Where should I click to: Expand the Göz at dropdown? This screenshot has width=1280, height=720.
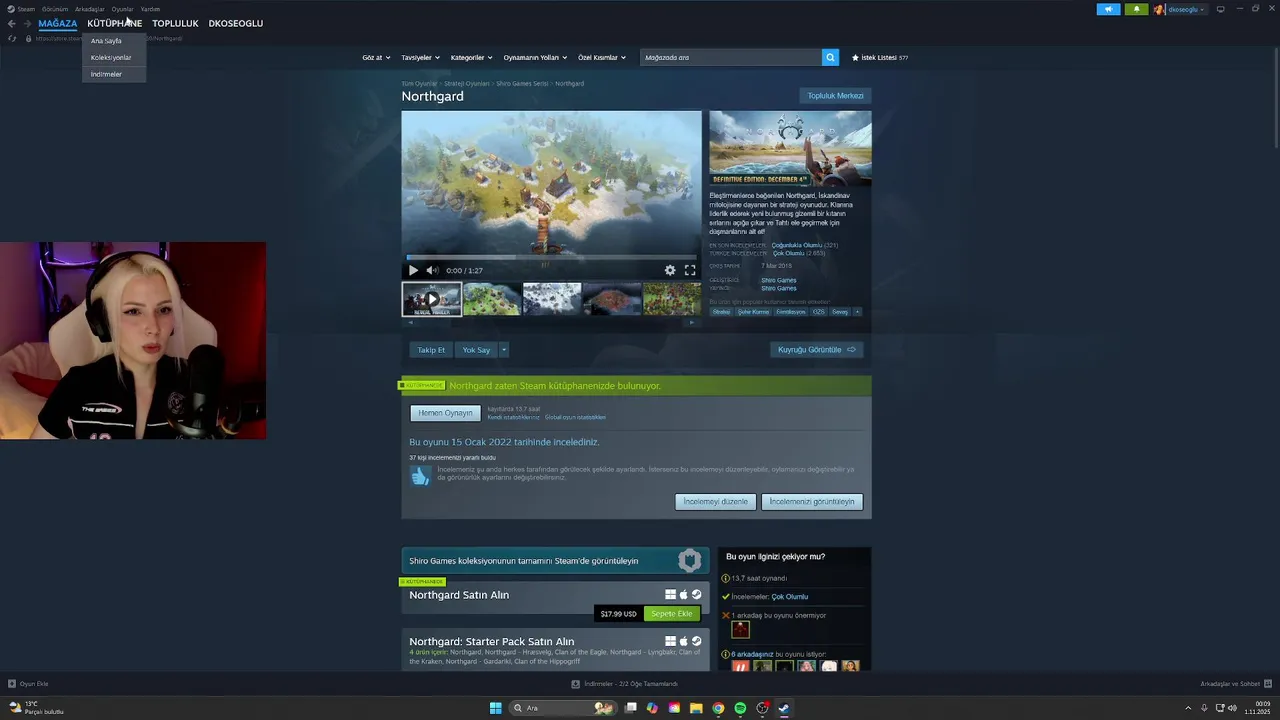[375, 57]
